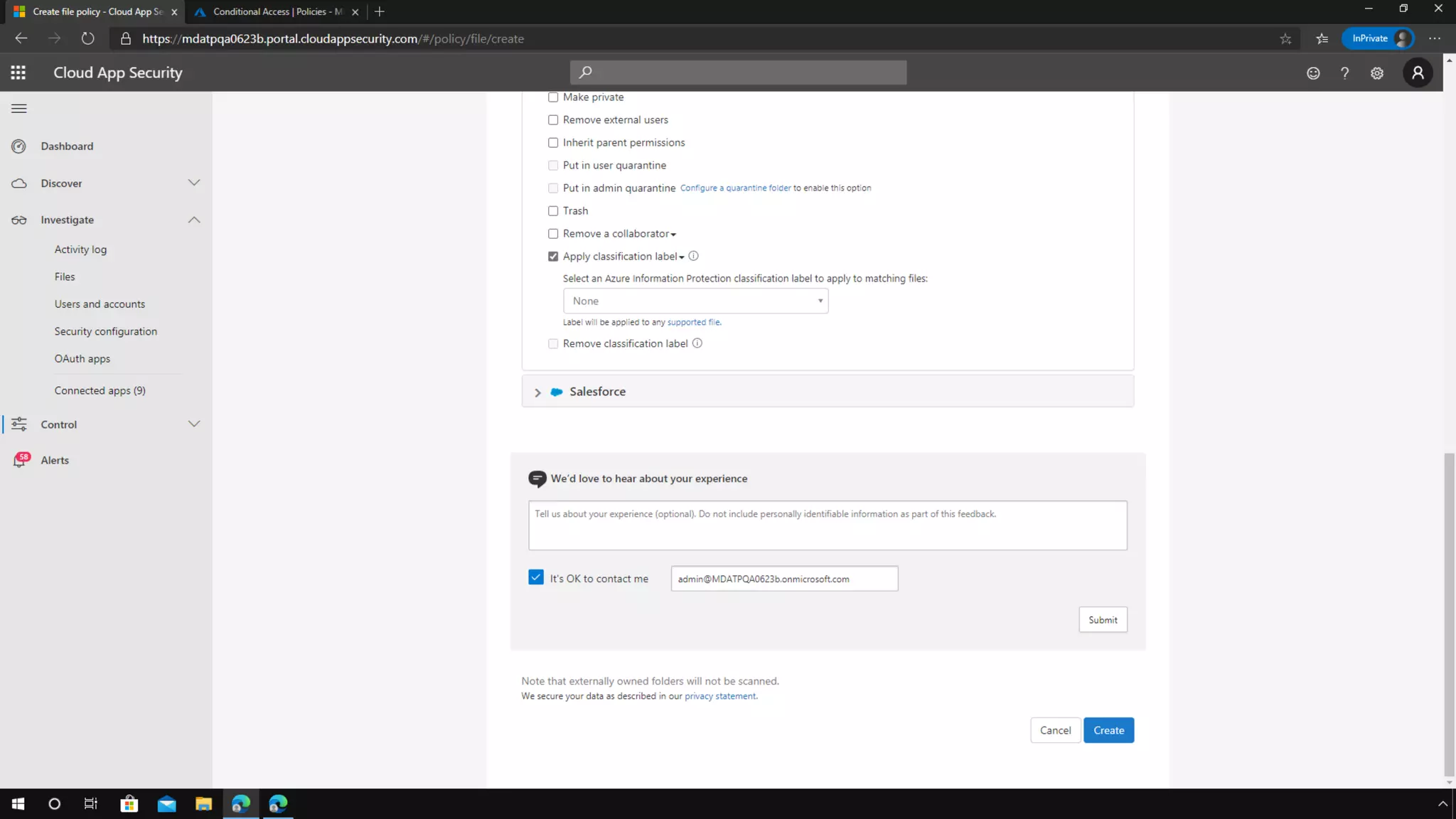Screen dimensions: 1456x819
Task: Click the user account avatar icon
Action: 1418,73
